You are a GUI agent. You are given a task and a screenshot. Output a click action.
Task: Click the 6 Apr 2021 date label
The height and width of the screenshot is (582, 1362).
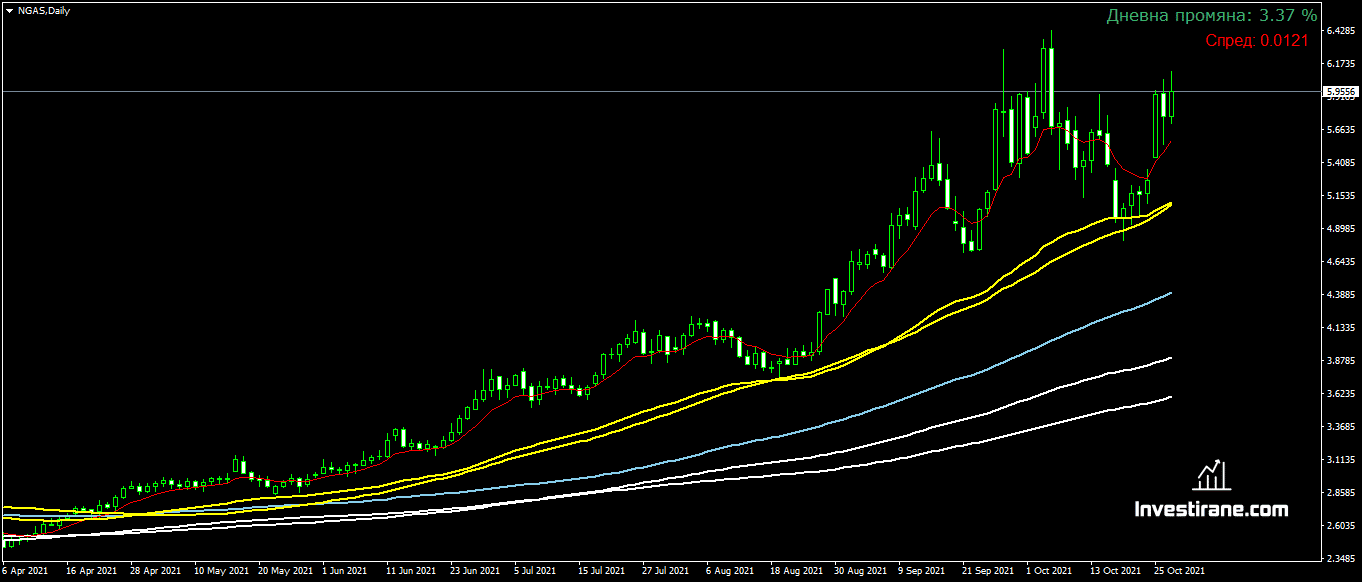(25, 571)
